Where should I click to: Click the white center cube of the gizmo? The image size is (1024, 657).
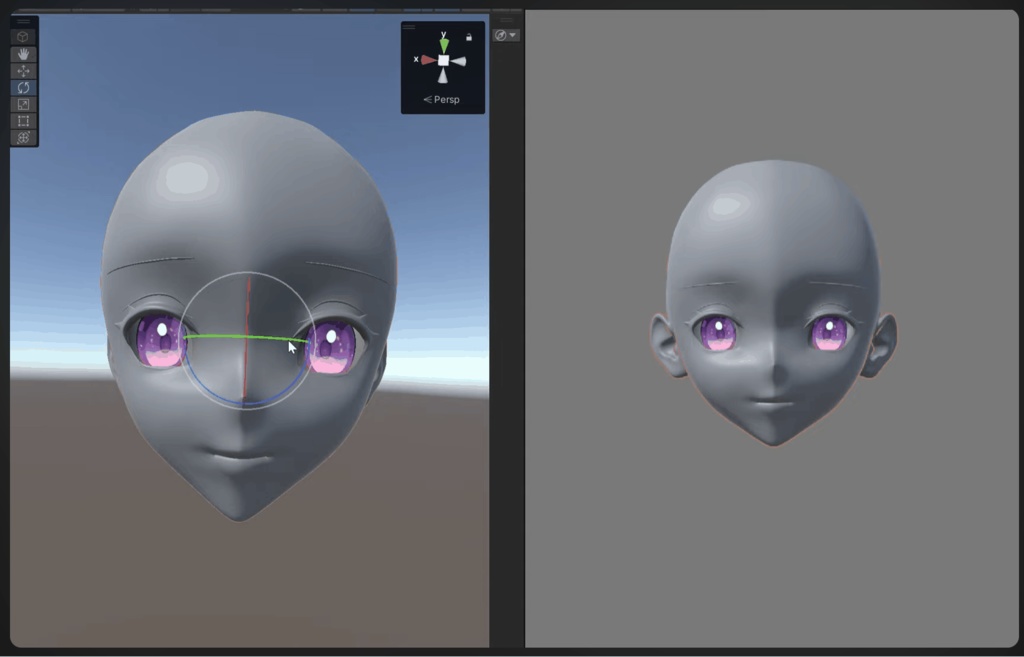point(443,60)
